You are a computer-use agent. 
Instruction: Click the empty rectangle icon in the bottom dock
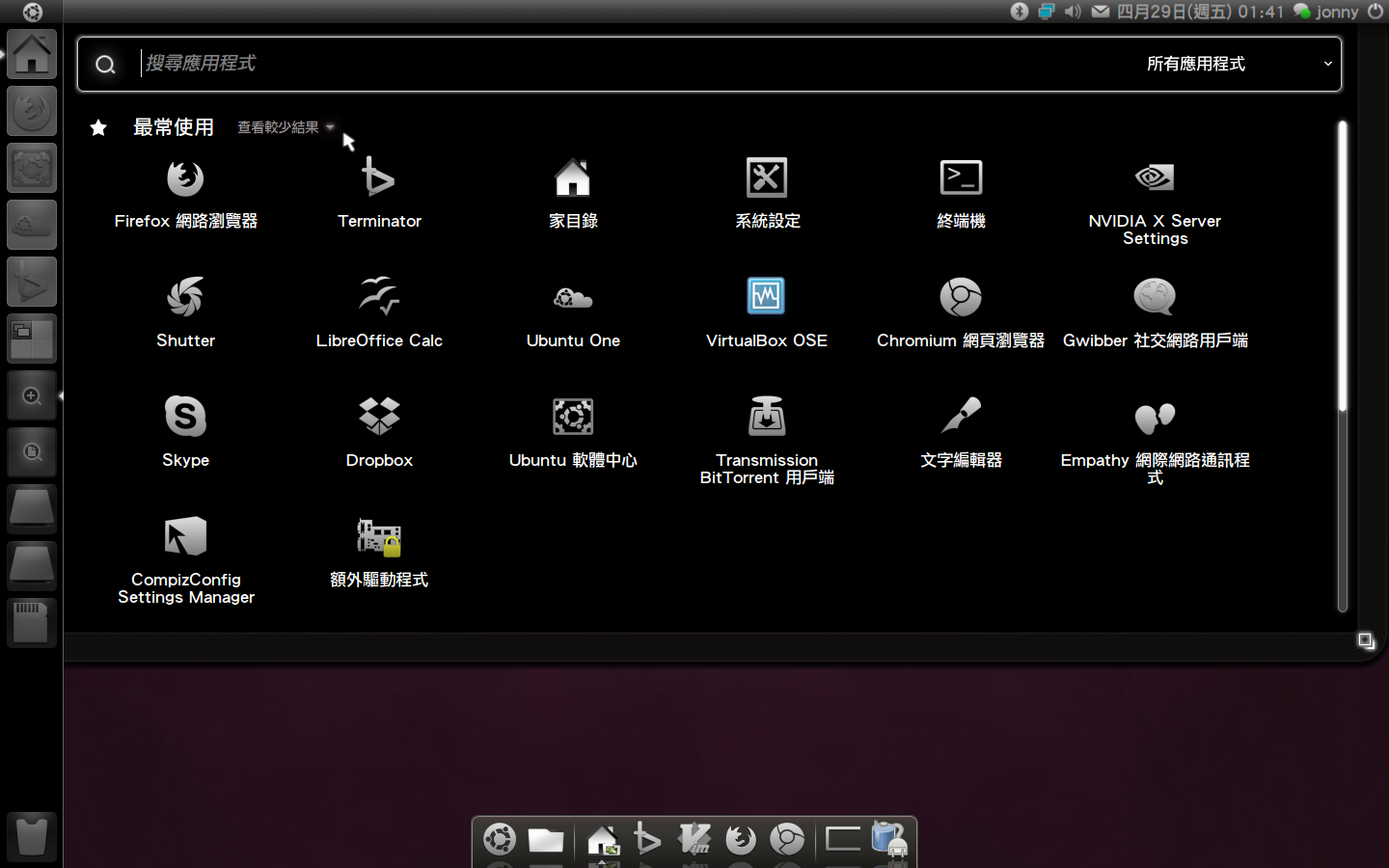point(842,838)
